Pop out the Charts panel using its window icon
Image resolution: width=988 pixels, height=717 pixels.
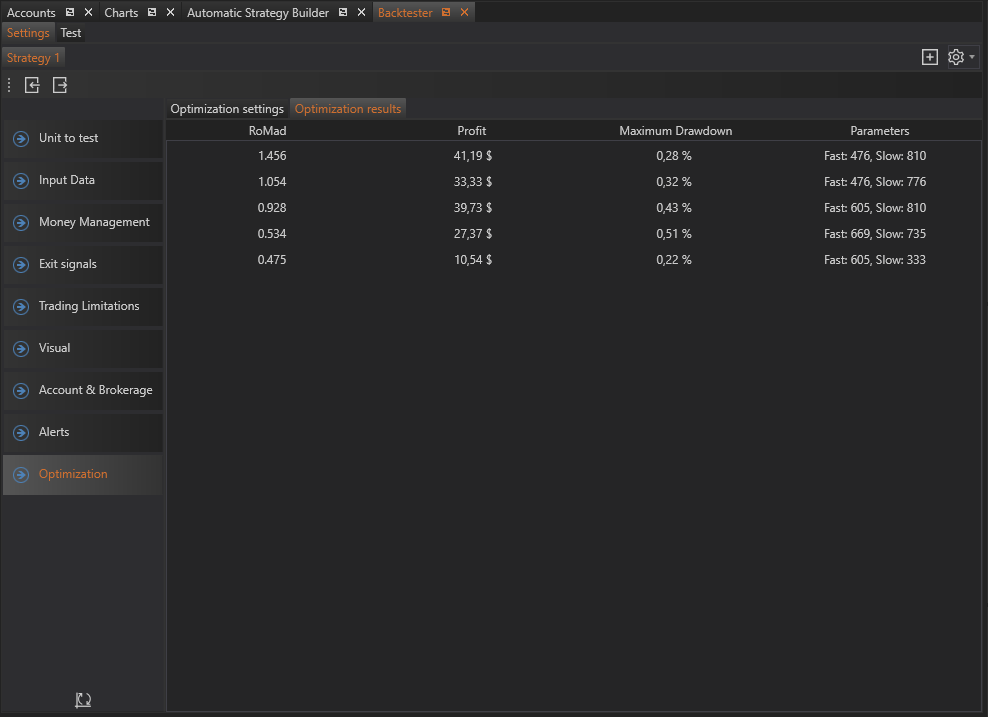click(x=152, y=13)
